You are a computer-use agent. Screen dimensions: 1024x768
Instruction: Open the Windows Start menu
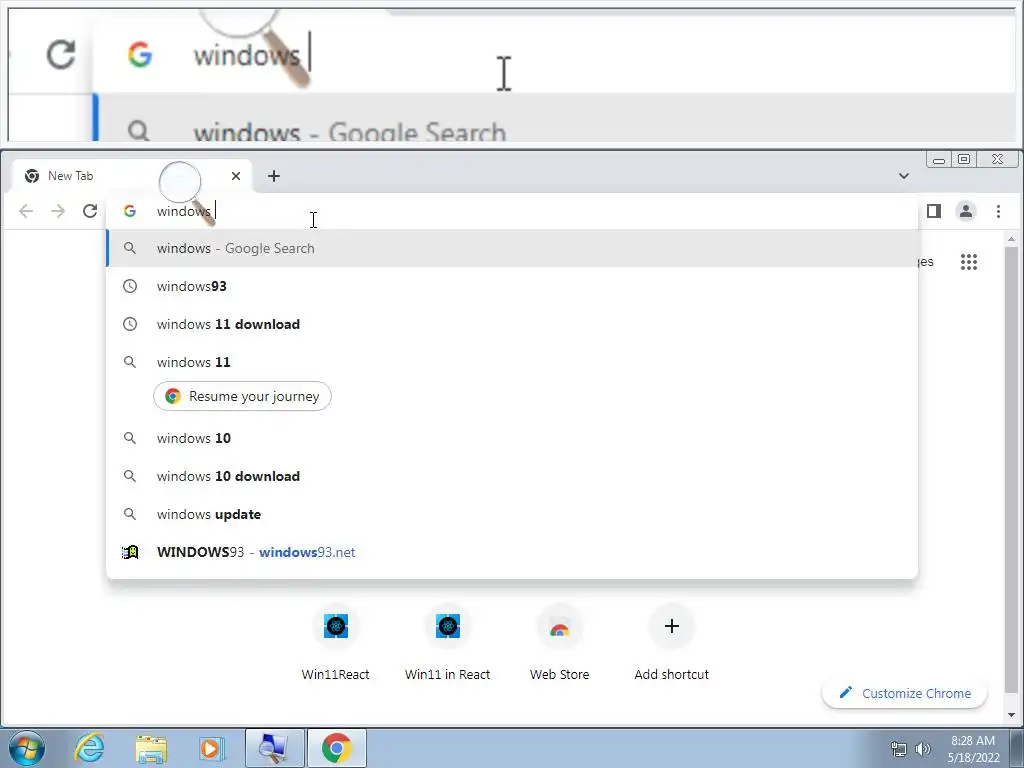27,748
